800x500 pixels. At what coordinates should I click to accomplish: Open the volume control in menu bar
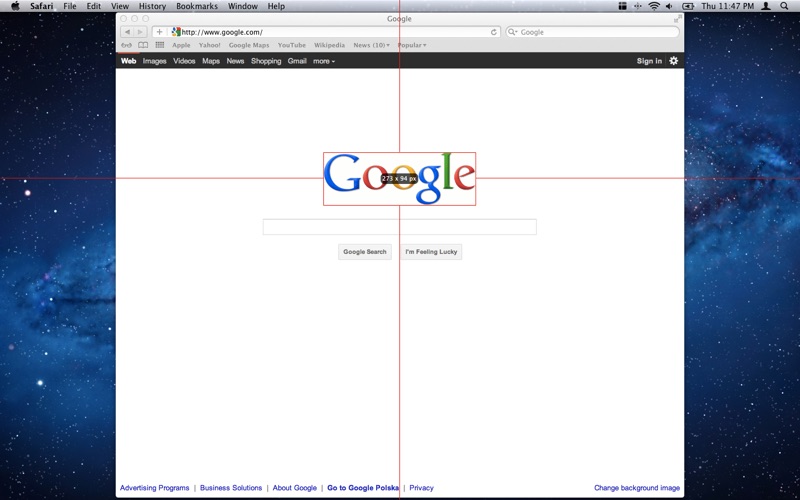[x=669, y=6]
